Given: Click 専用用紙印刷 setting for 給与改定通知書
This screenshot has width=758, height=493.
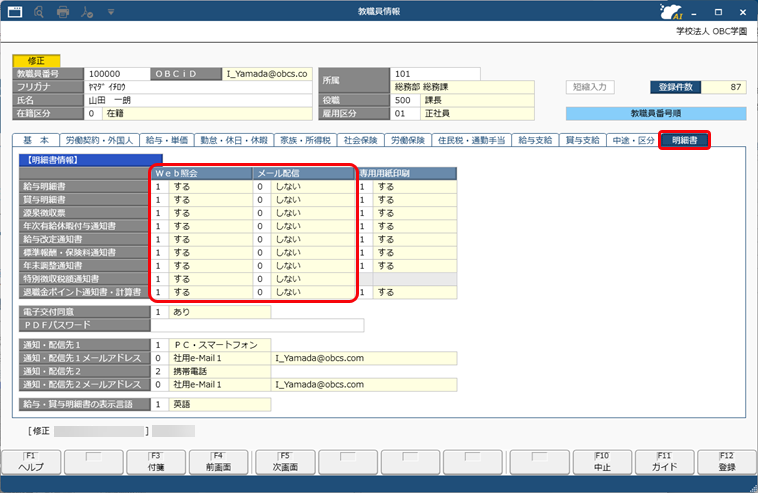Looking at the screenshot, I should [407, 239].
